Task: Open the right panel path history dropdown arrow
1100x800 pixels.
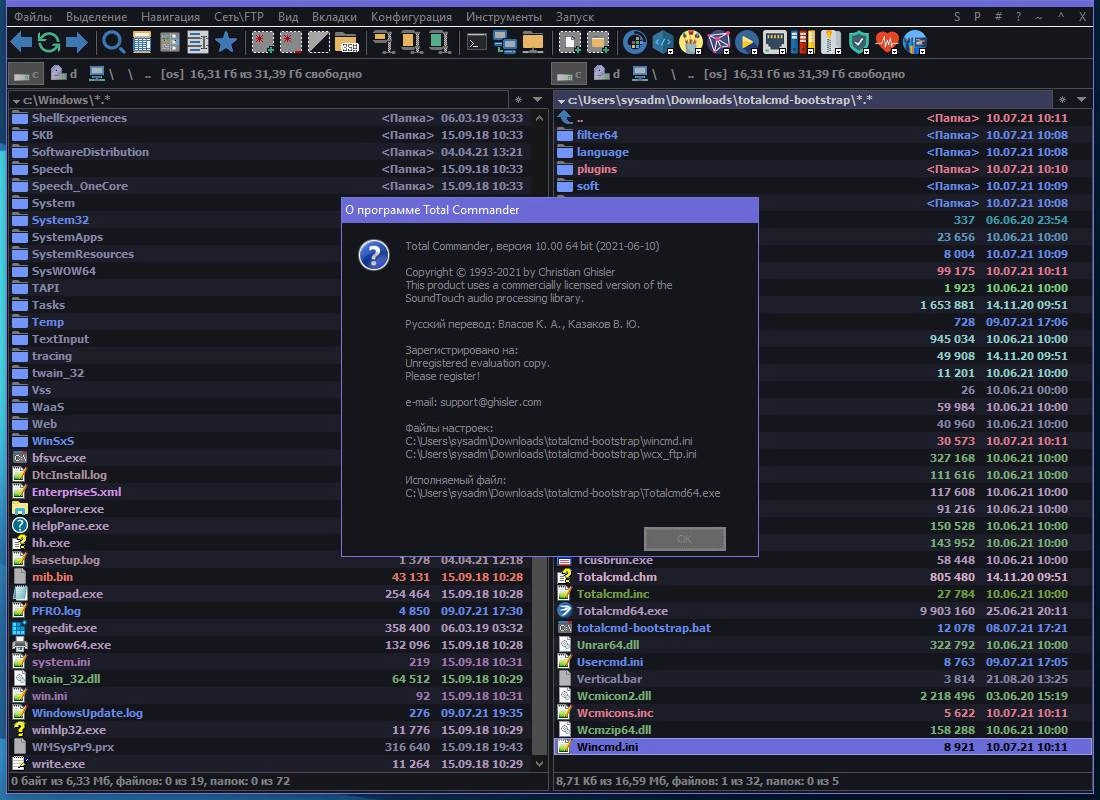Action: [1081, 100]
